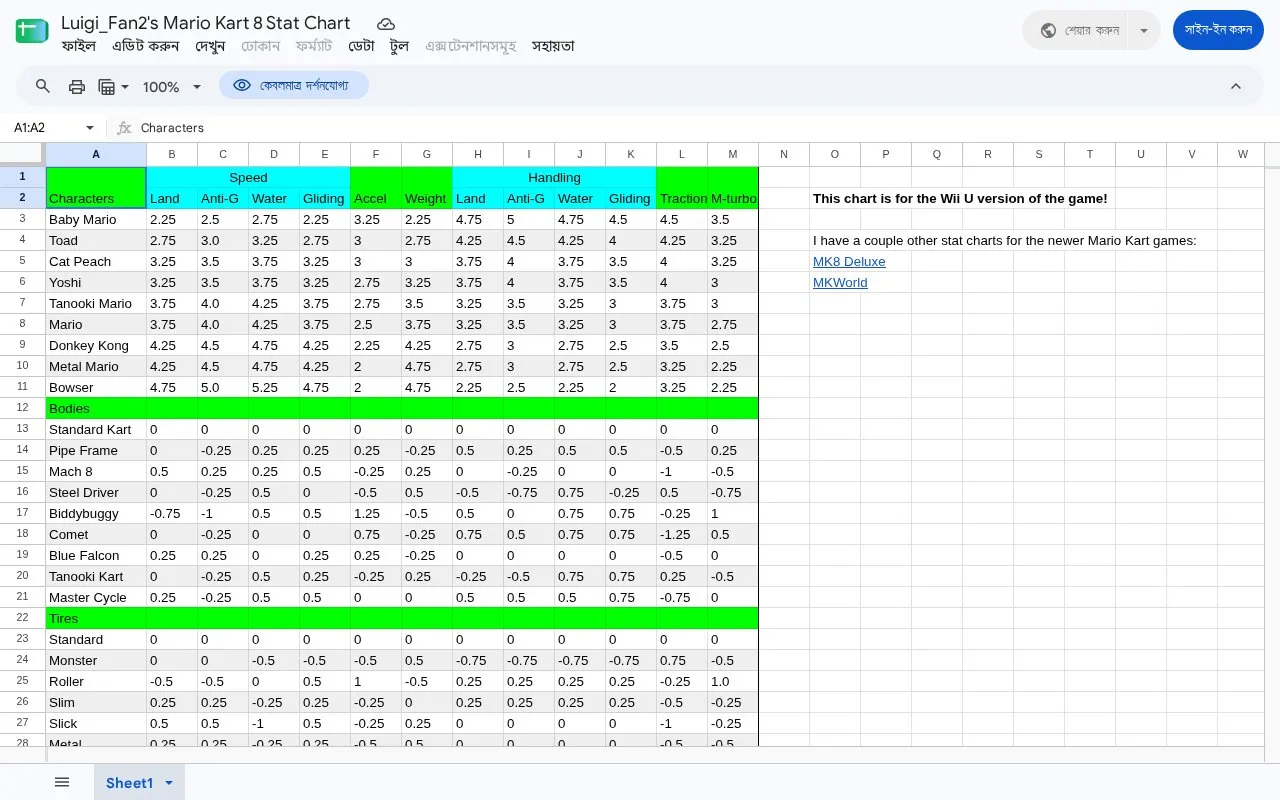
Task: Collapse the toolbar with the chevron
Action: (x=1236, y=86)
